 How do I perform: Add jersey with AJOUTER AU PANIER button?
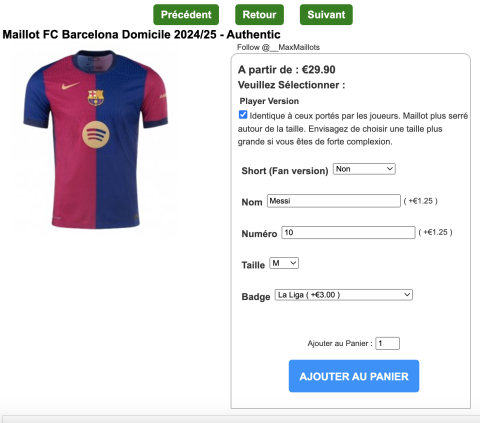point(354,376)
